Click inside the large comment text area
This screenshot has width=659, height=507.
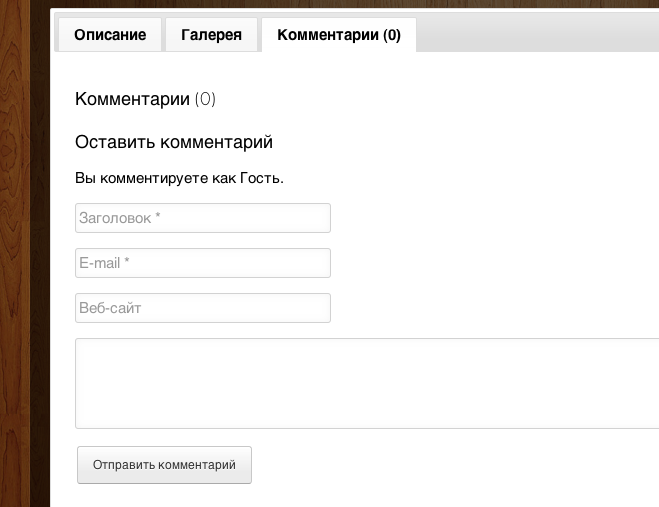[366, 383]
